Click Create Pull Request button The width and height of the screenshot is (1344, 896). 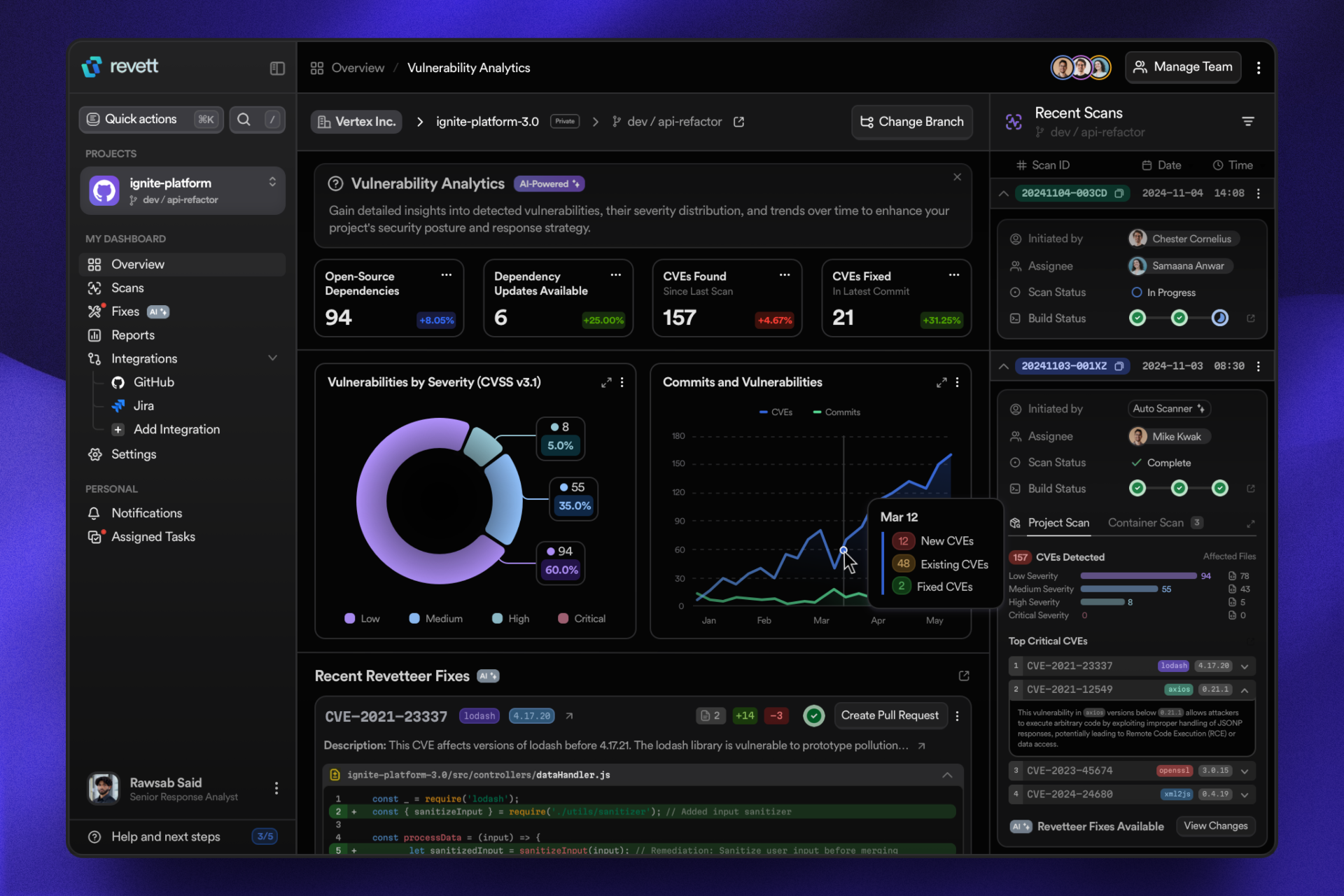click(x=889, y=715)
